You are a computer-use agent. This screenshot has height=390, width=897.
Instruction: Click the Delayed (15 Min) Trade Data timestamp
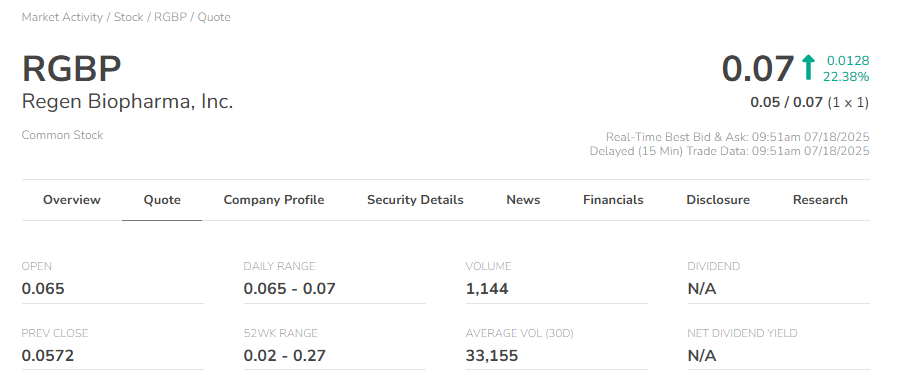[x=729, y=152]
